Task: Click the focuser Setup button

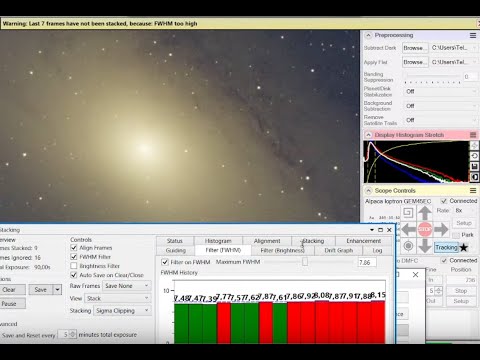Action: (461, 301)
